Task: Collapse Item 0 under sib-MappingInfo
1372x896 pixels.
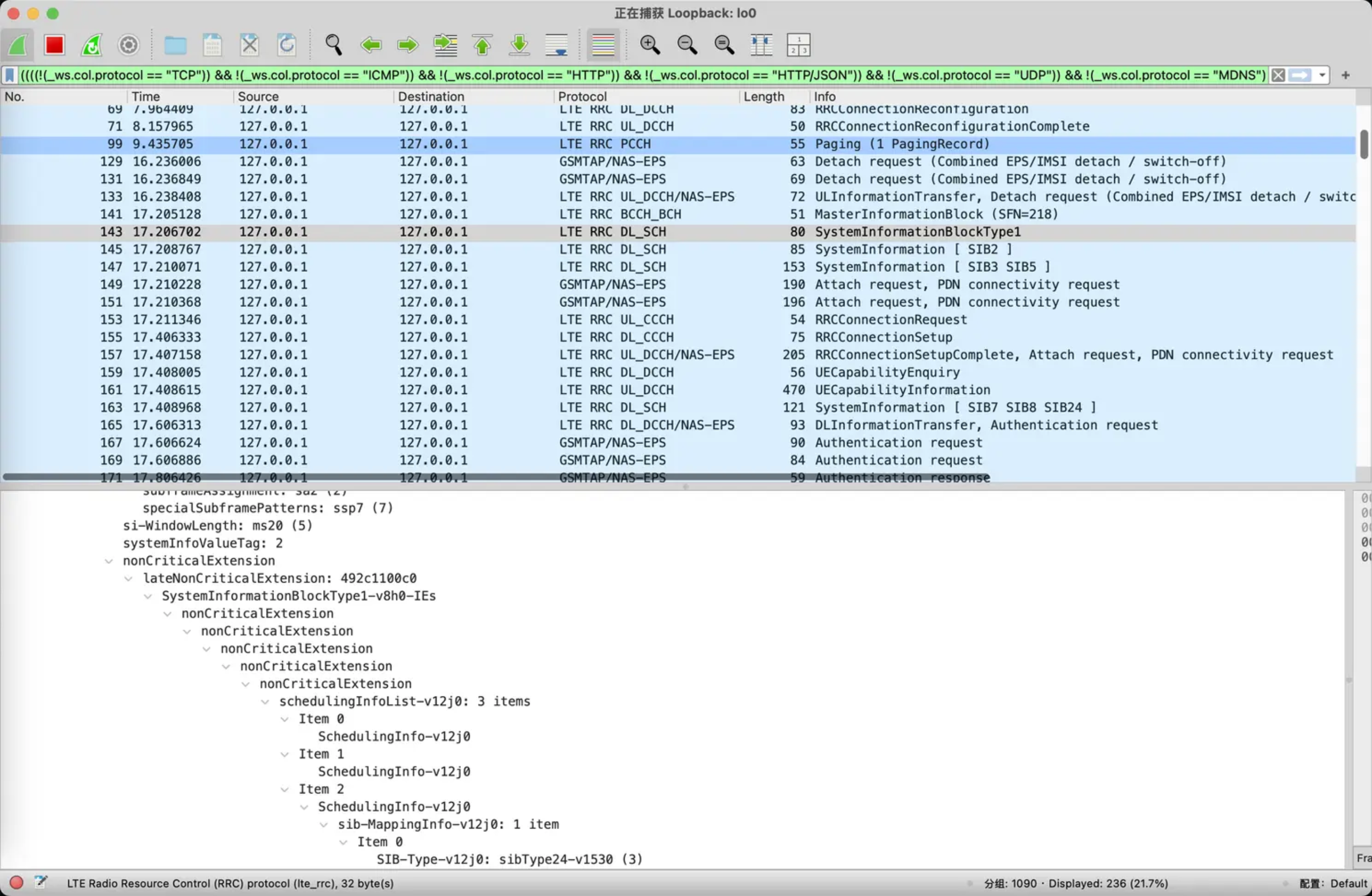Action: [343, 842]
